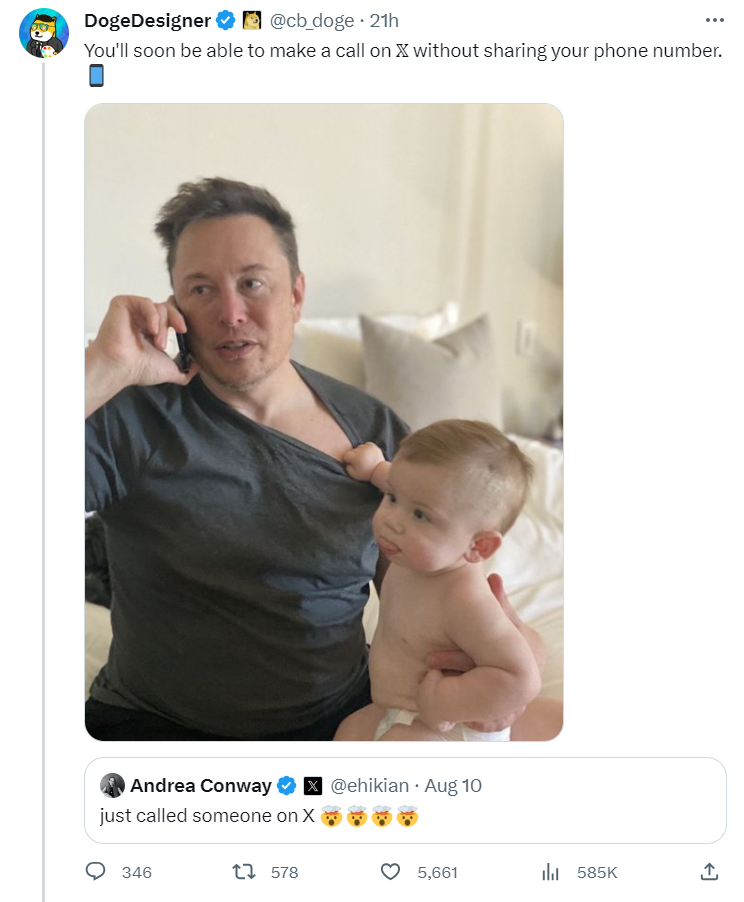The width and height of the screenshot is (744, 902).
Task: Click the Aug 10 quoted post date
Action: (453, 785)
